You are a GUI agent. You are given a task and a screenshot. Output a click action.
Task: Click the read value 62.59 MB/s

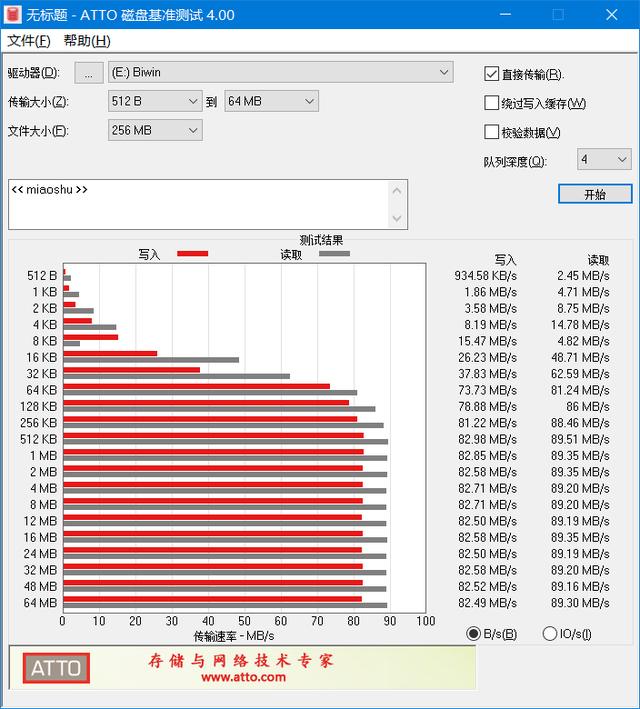(x=580, y=374)
